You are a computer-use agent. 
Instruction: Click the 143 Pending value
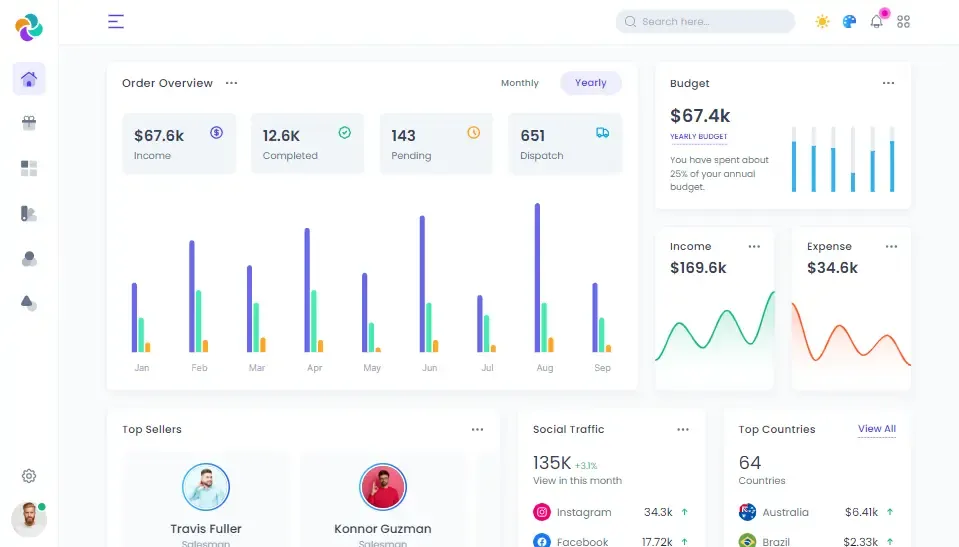403,135
